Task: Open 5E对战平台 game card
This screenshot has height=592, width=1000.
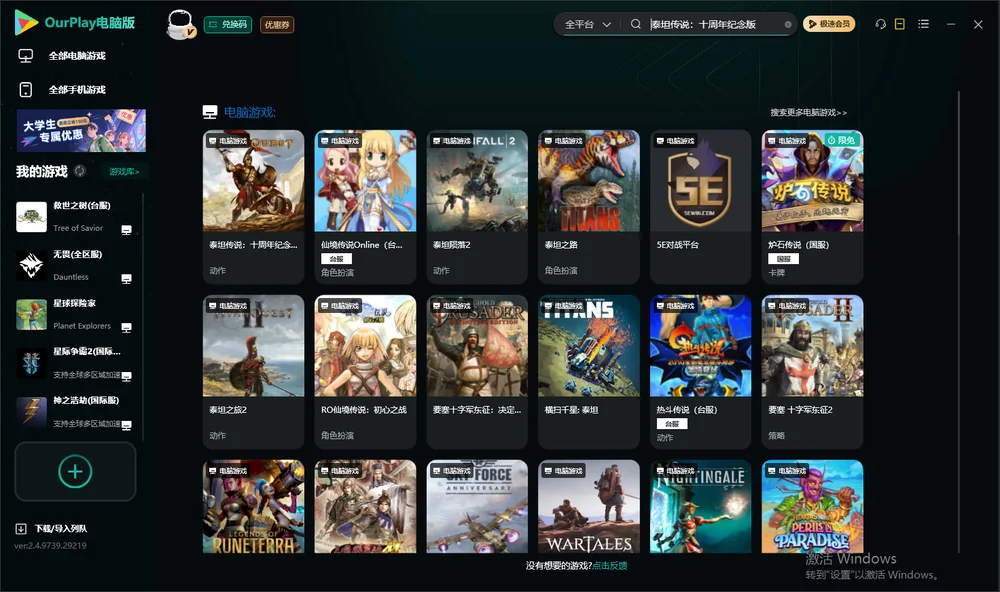Action: [700, 207]
